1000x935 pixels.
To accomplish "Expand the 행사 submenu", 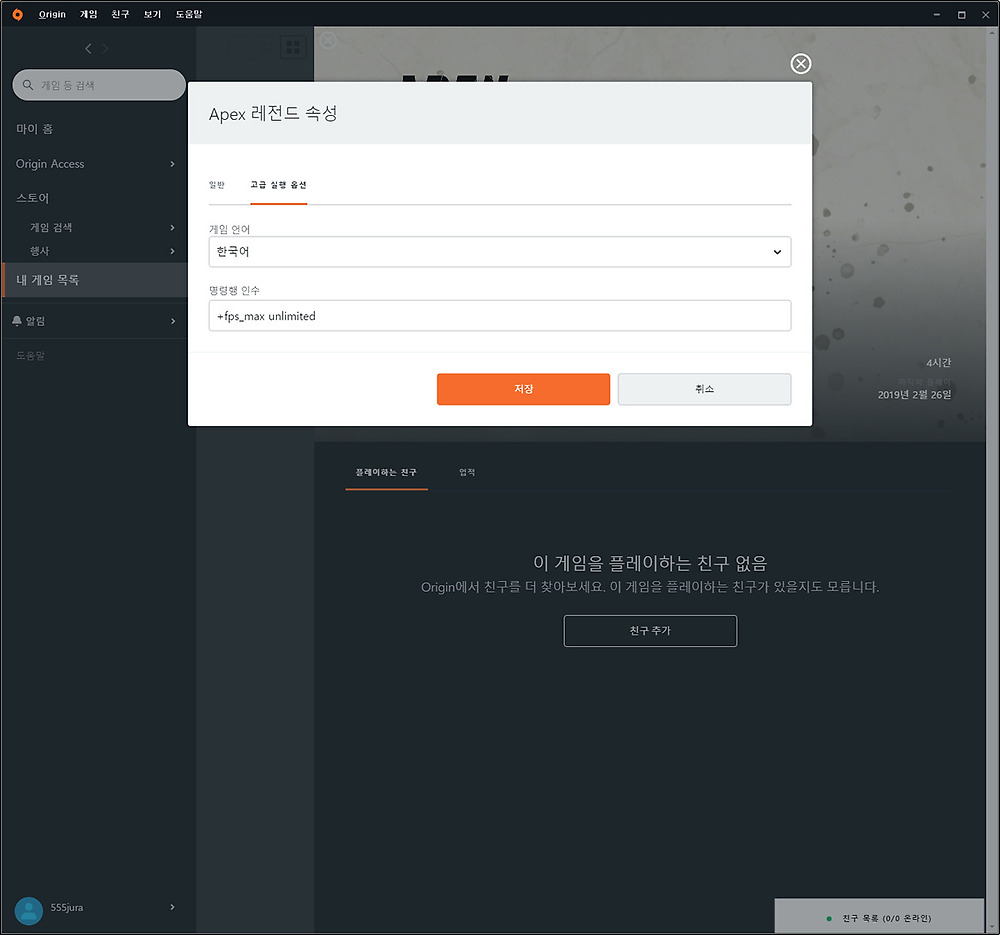I will tap(172, 251).
